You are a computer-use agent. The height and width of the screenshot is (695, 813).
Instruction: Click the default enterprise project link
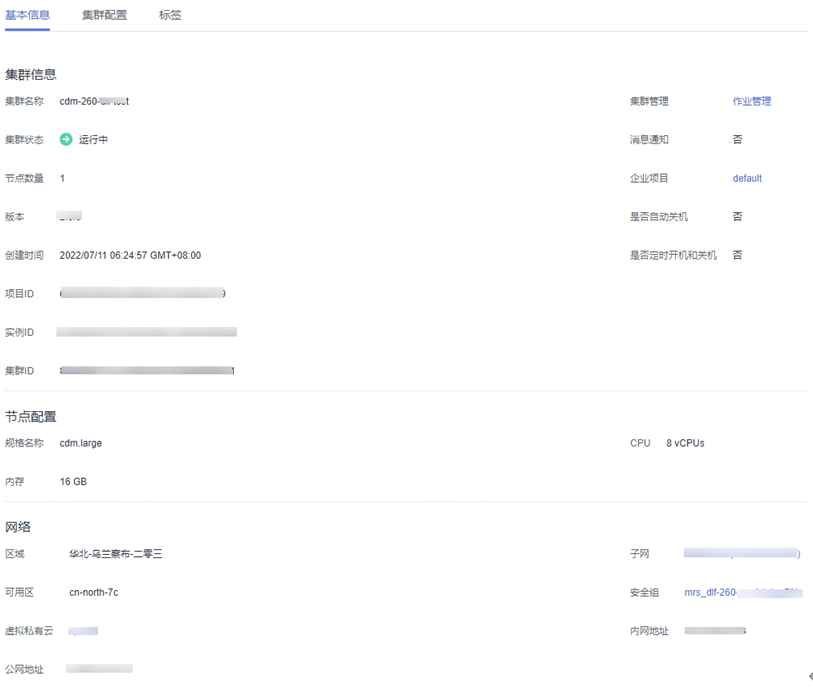(746, 178)
